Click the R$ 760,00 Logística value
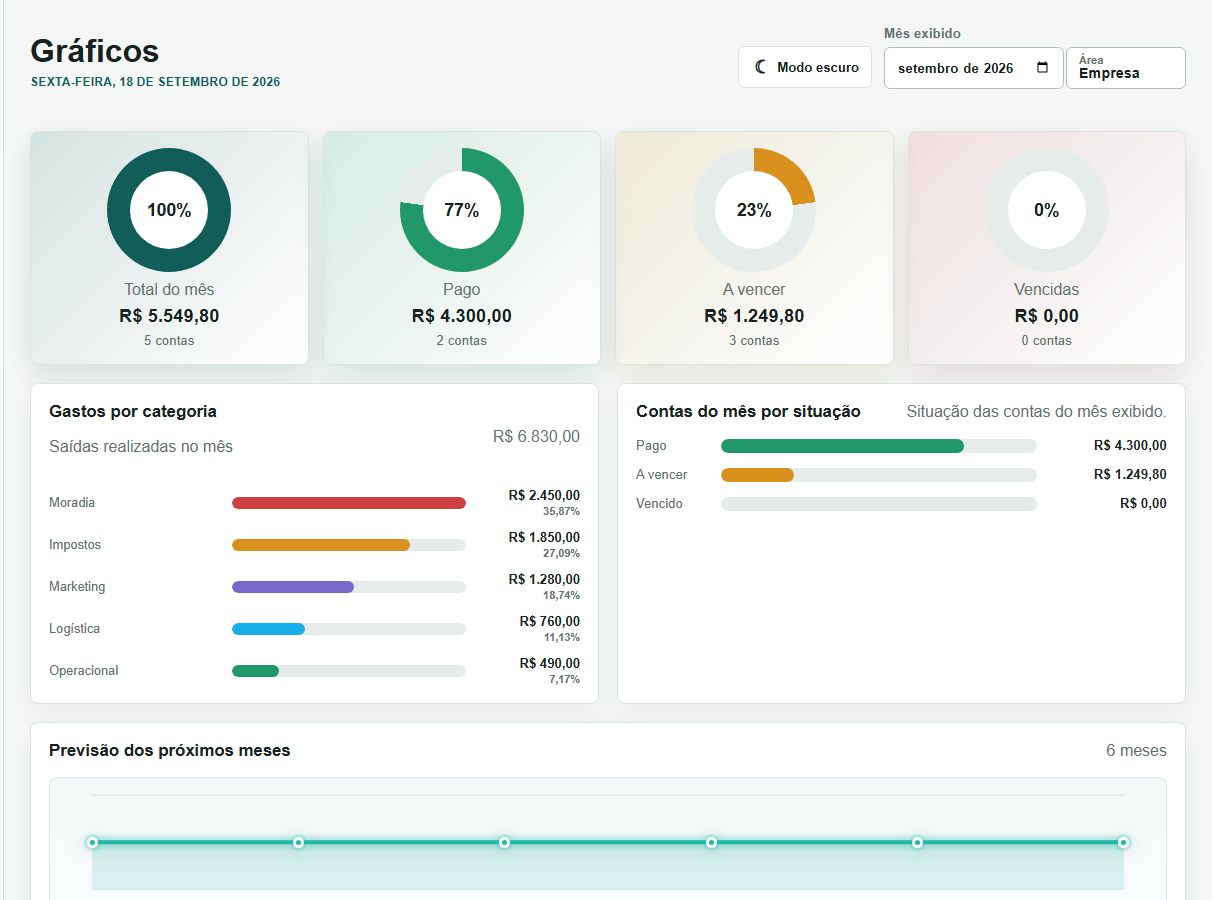 pyautogui.click(x=550, y=621)
